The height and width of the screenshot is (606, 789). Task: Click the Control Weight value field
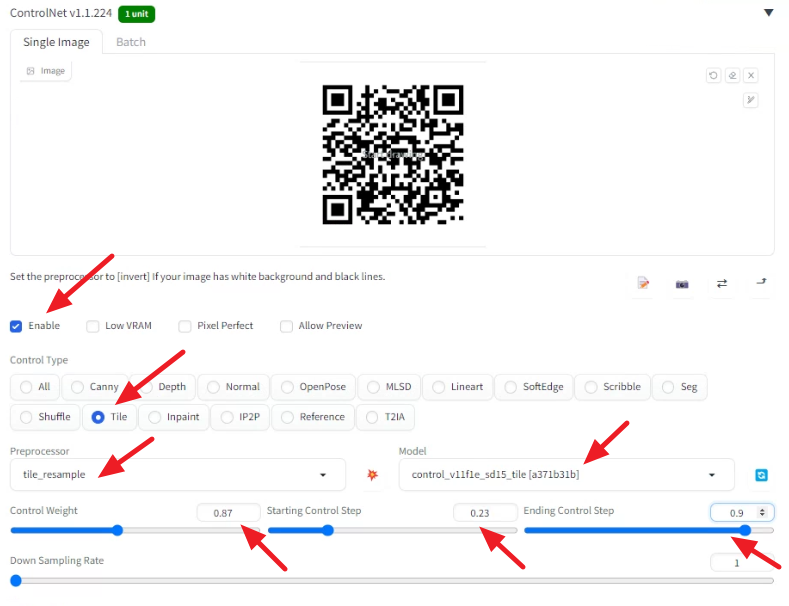[228, 513]
